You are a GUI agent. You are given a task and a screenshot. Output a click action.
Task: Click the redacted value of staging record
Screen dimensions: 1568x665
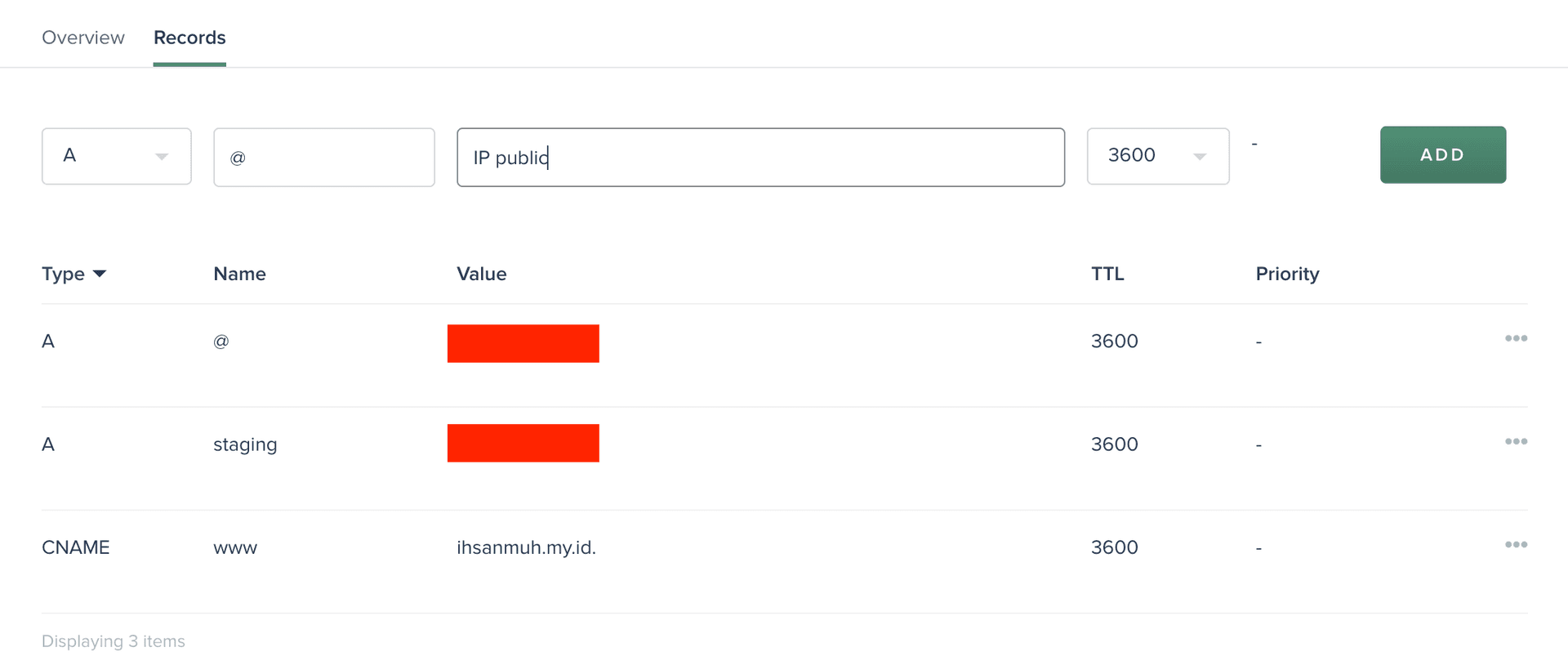point(523,443)
